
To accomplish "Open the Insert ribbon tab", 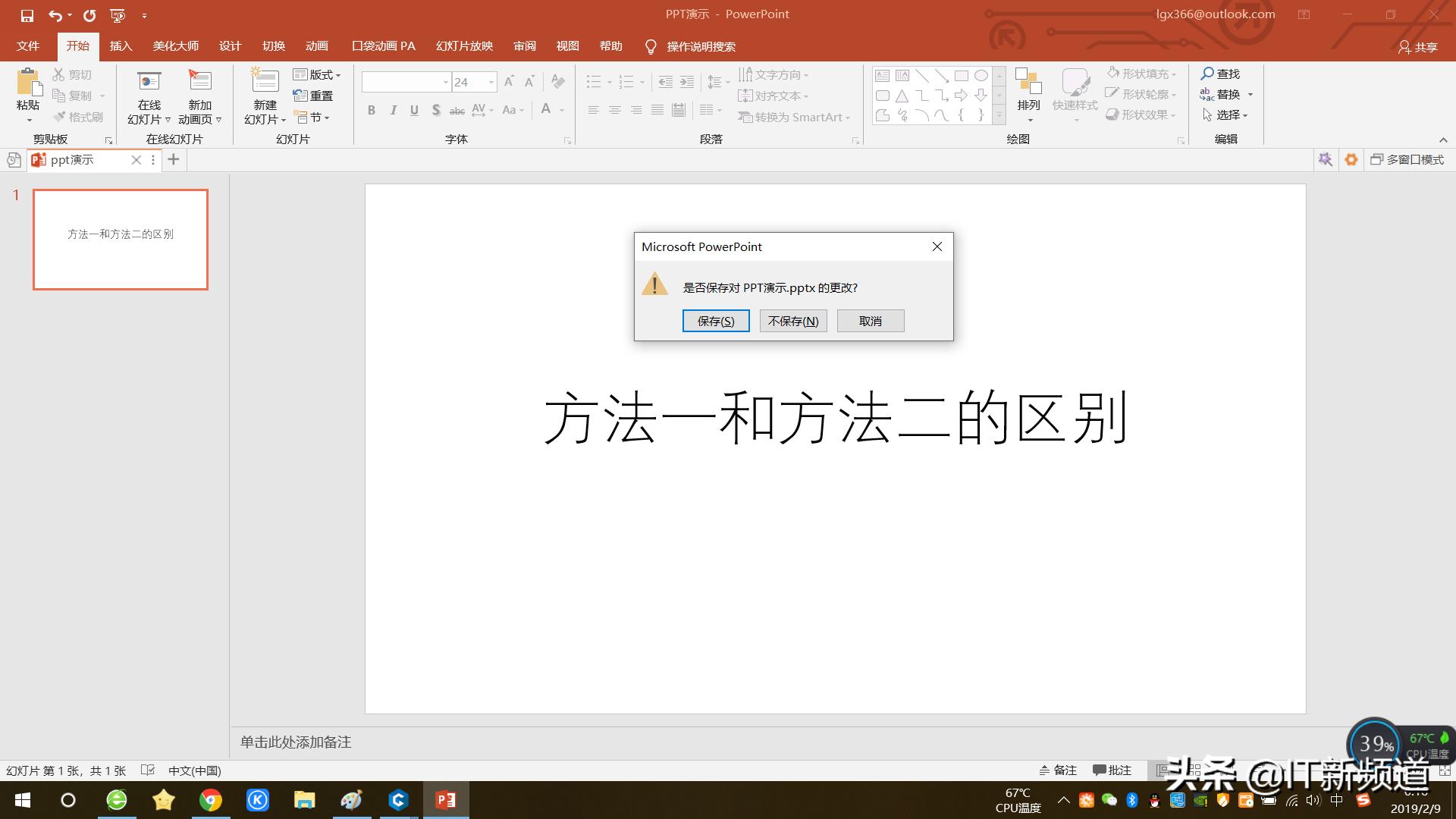I will pos(121,46).
